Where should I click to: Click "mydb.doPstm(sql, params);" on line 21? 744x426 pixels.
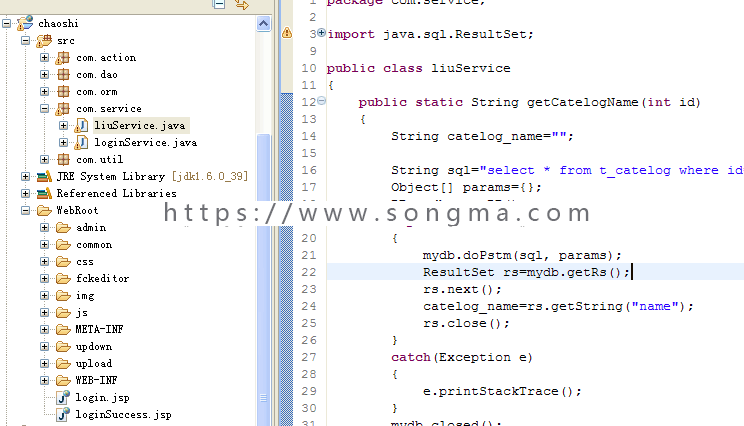[522, 256]
